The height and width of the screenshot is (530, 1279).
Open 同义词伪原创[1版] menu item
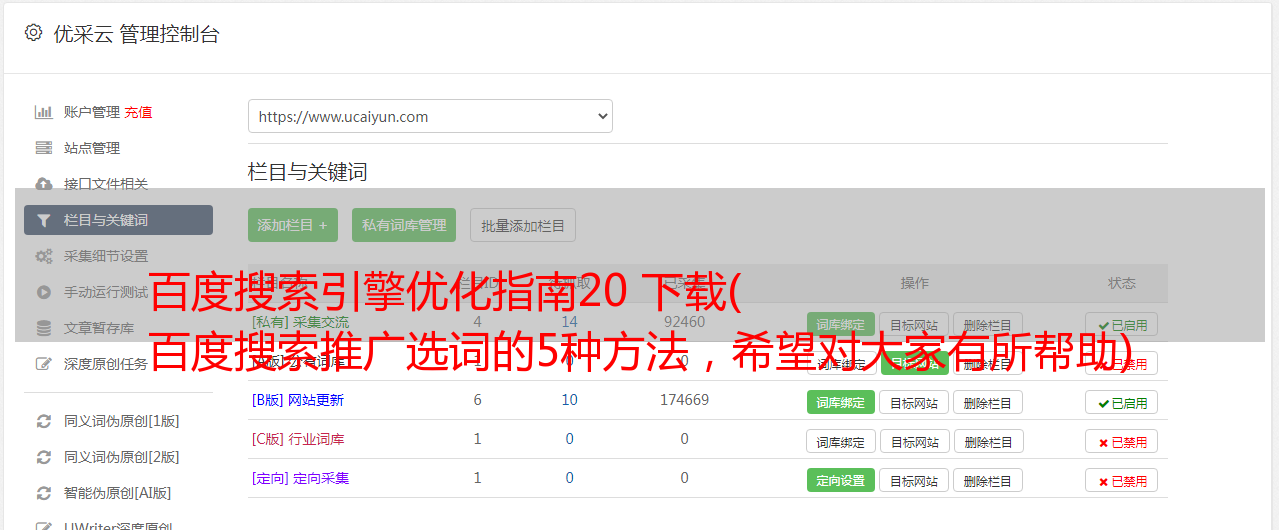pyautogui.click(x=122, y=421)
